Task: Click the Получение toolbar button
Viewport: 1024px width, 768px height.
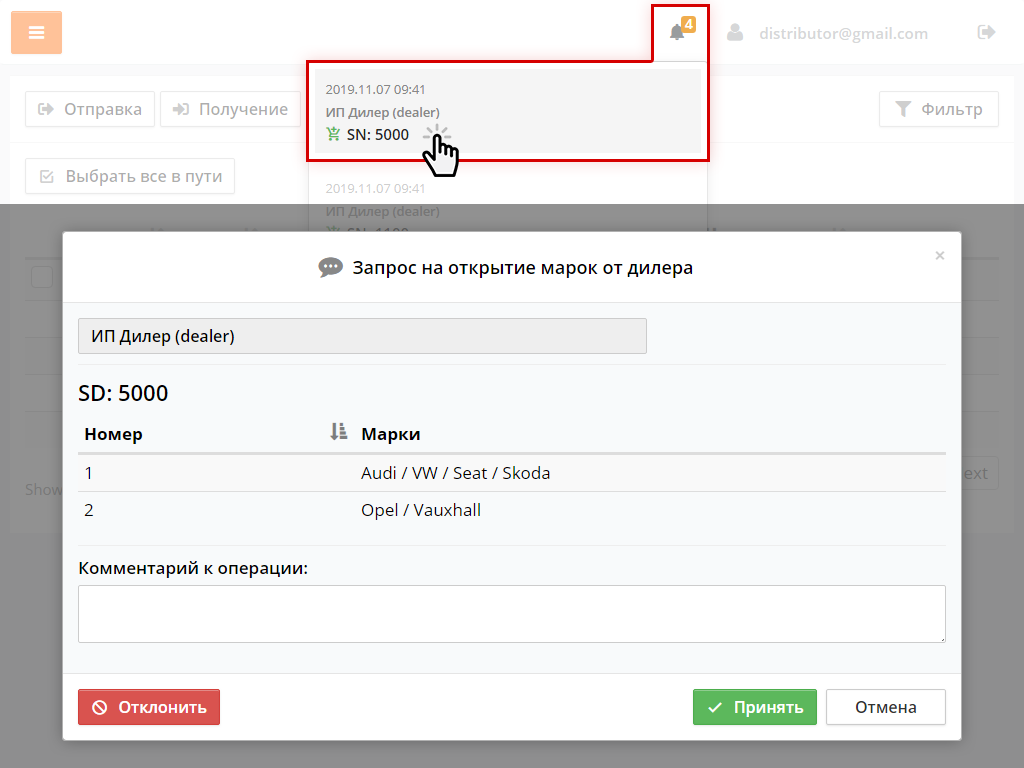Action: [x=230, y=109]
